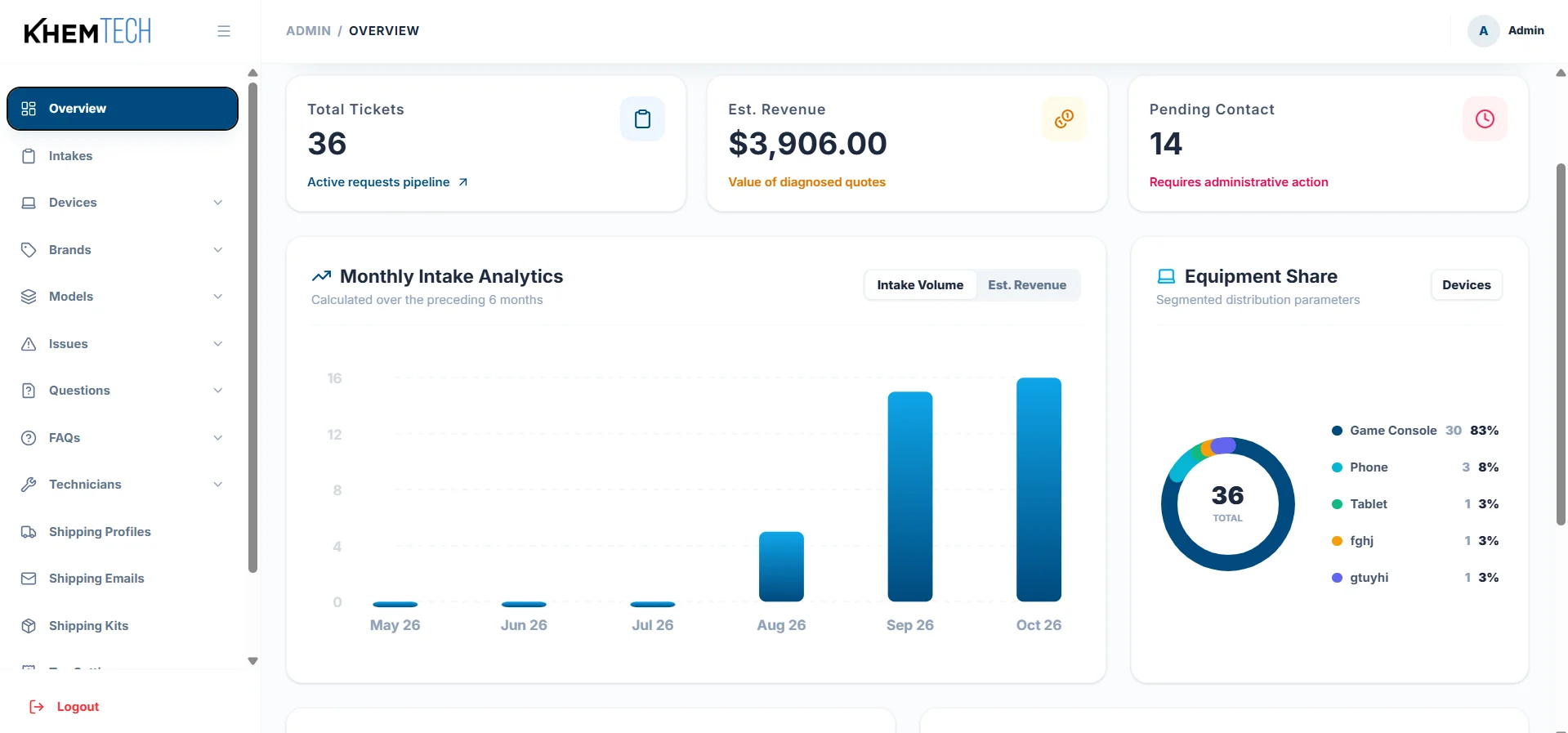Viewport: 1568px width, 733px height.
Task: Click the Sep 26 bar in chart
Action: [910, 497]
